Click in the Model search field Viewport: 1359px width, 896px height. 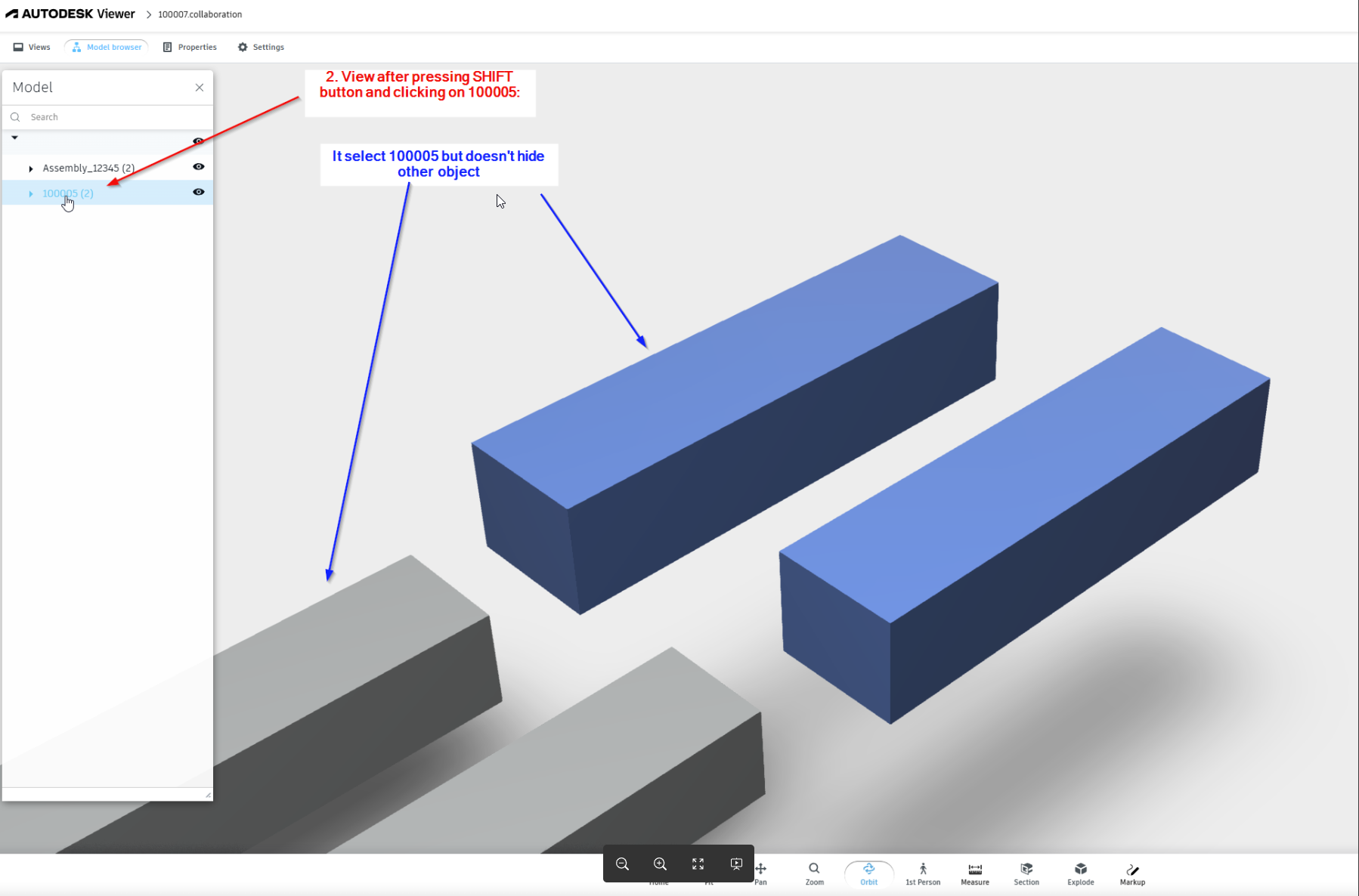pyautogui.click(x=91, y=116)
